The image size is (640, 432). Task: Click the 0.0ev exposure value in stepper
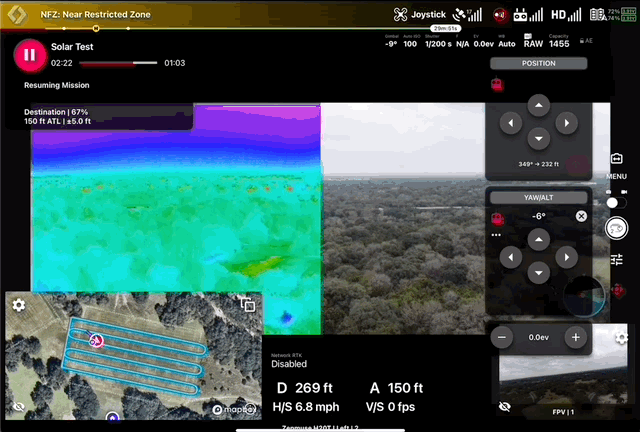[538, 337]
